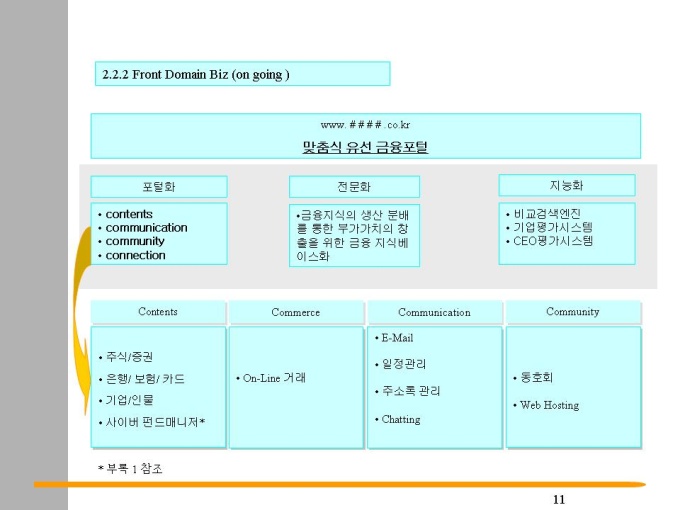The height and width of the screenshot is (510, 680).
Task: Click the 2.2.2 Front Domain Biz title box
Action: click(x=242, y=74)
